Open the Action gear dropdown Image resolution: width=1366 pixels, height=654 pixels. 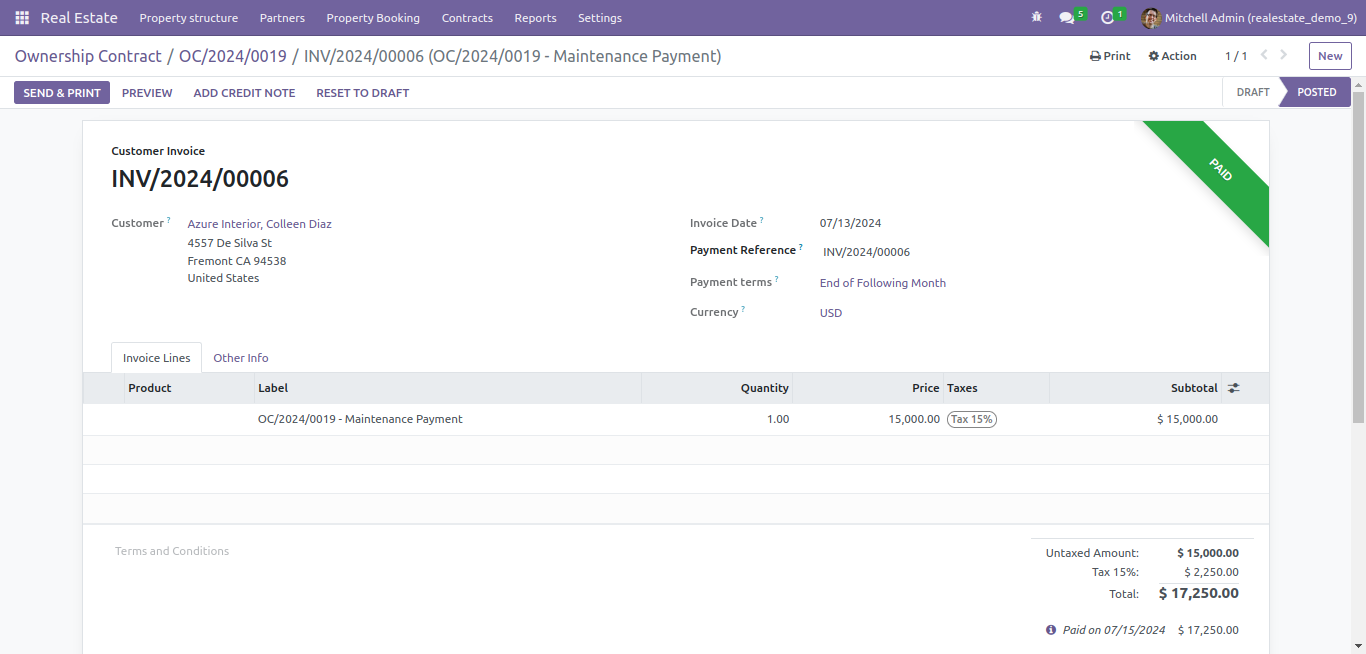point(1172,56)
